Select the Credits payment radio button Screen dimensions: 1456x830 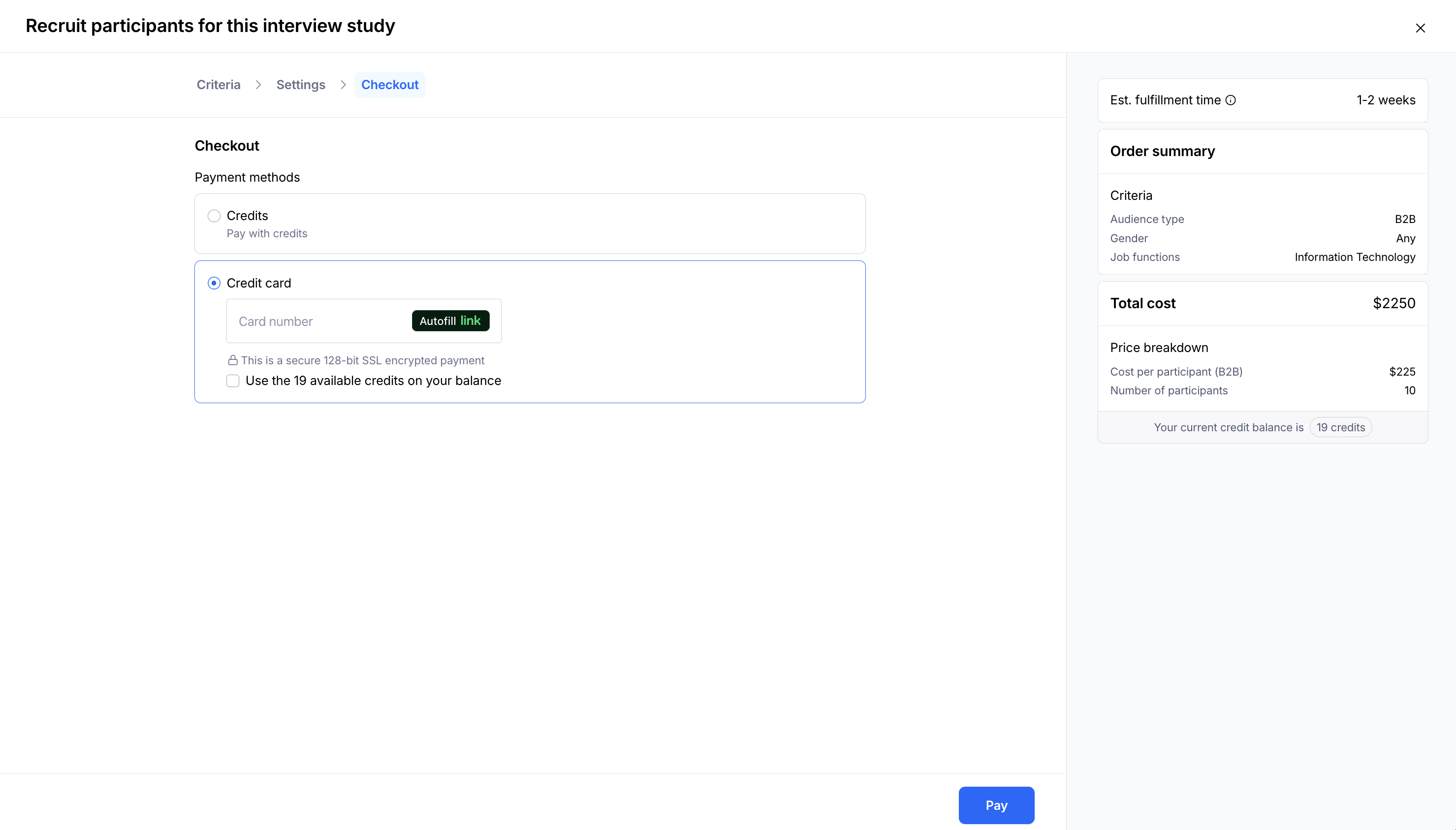coord(214,216)
